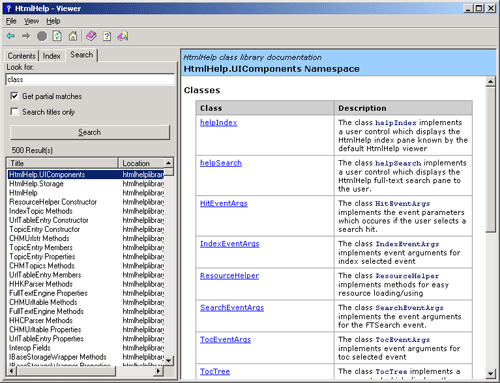The image size is (500, 383).
Task: Click the Stop loading toolbar icon
Action: tap(42, 36)
